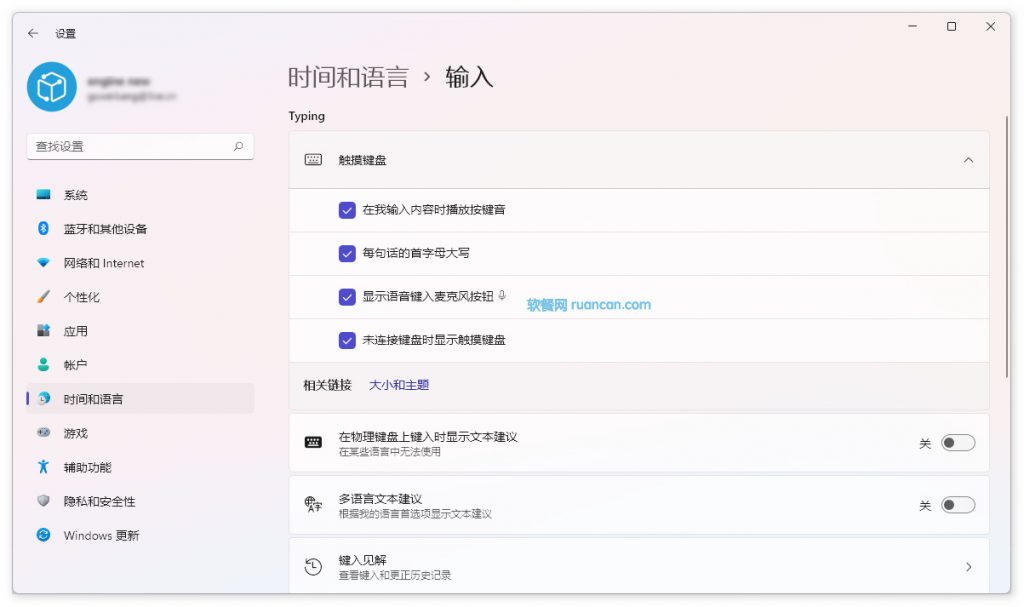Open 隐私和安全性 settings in sidebar

[99, 501]
